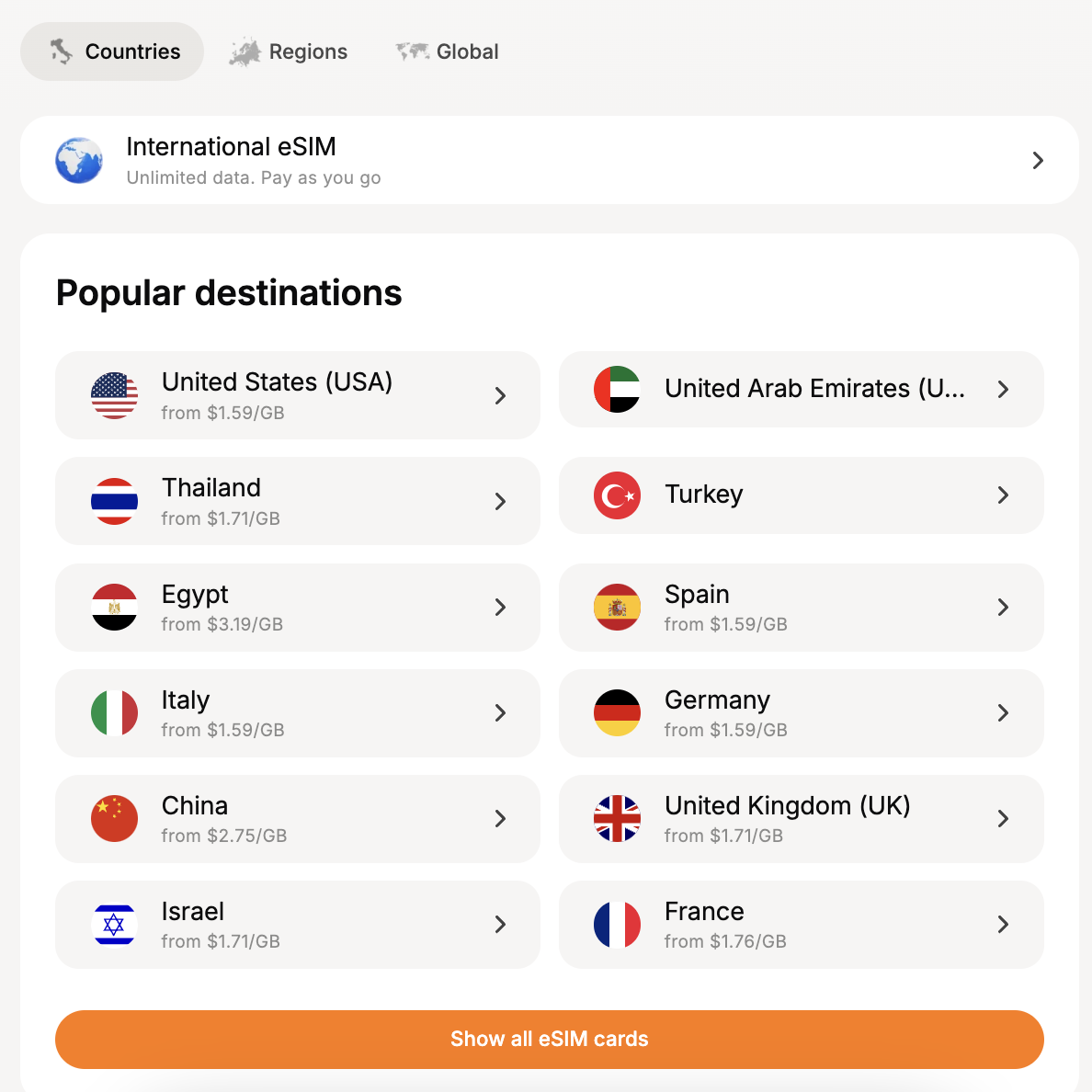Viewport: 1092px width, 1092px height.
Task: Switch to the Regions tab
Action: (x=289, y=51)
